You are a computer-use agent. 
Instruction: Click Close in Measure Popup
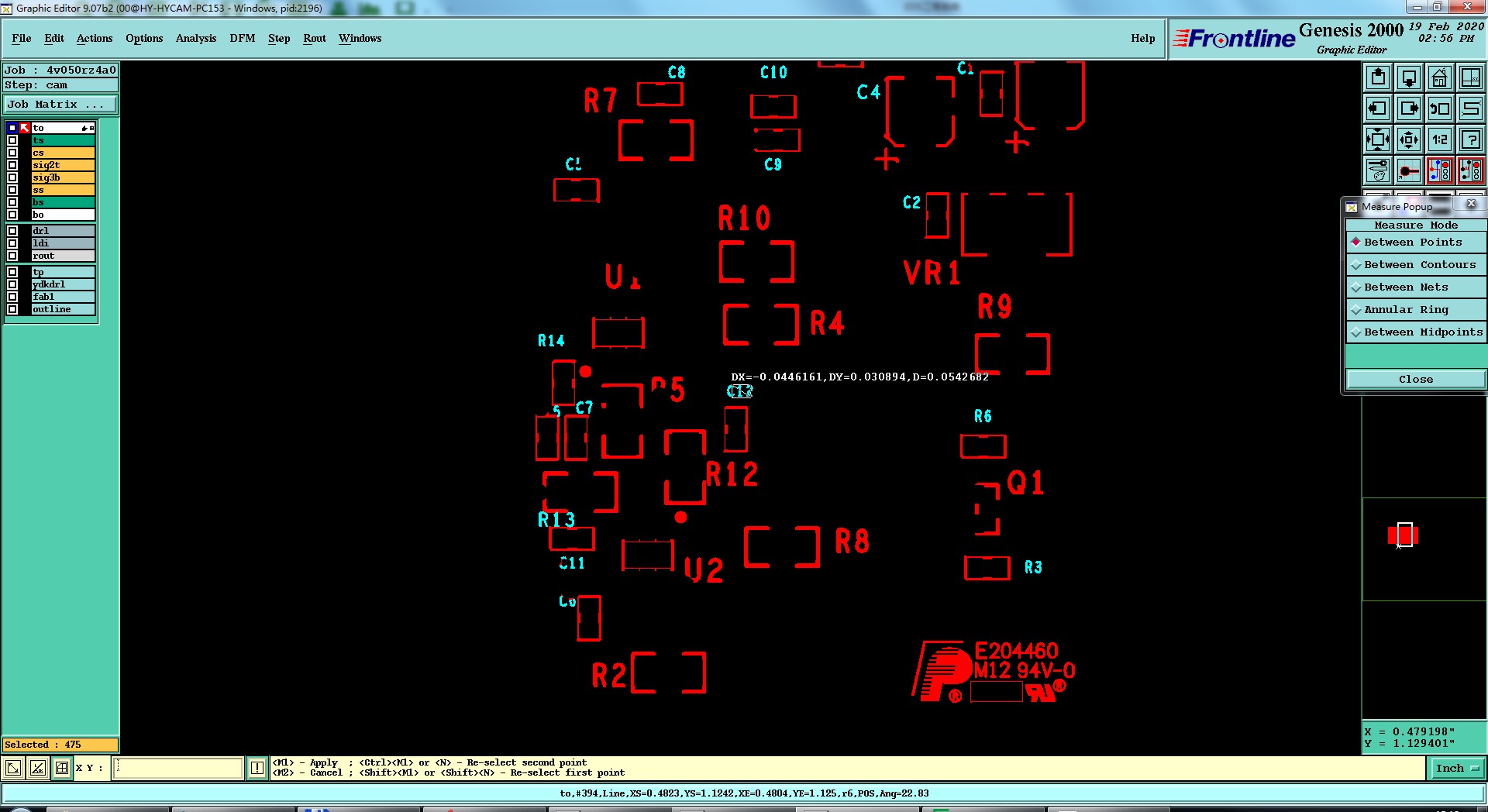[x=1416, y=379]
